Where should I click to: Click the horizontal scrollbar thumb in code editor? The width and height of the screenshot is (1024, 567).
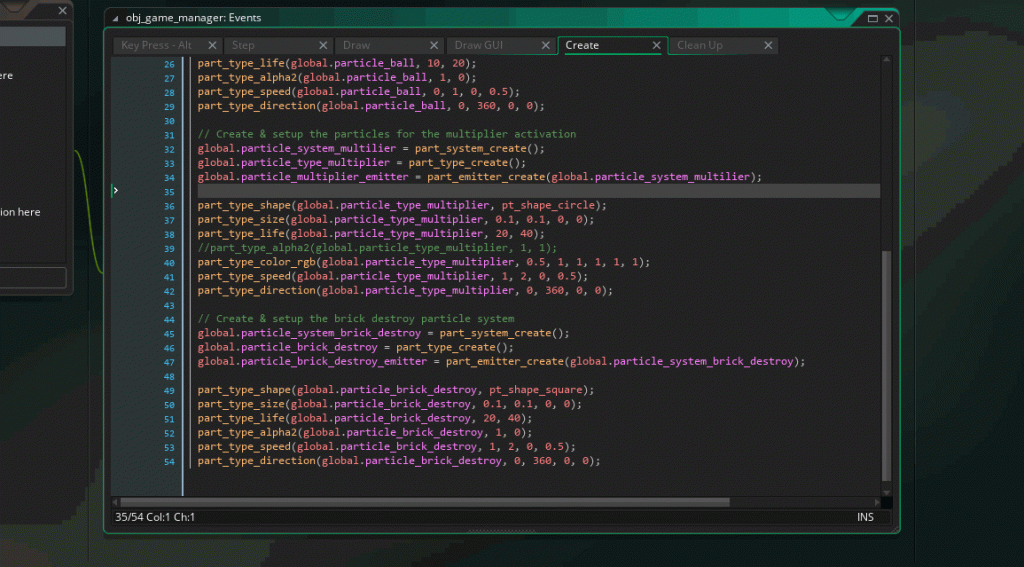[x=424, y=502]
